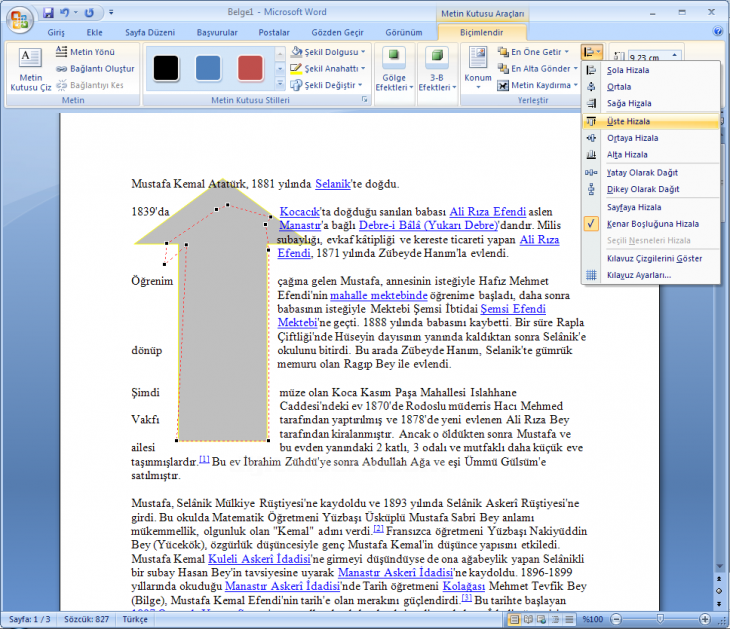Open 3-B Efektleri menu
The width and height of the screenshot is (730, 629).
coord(437,69)
